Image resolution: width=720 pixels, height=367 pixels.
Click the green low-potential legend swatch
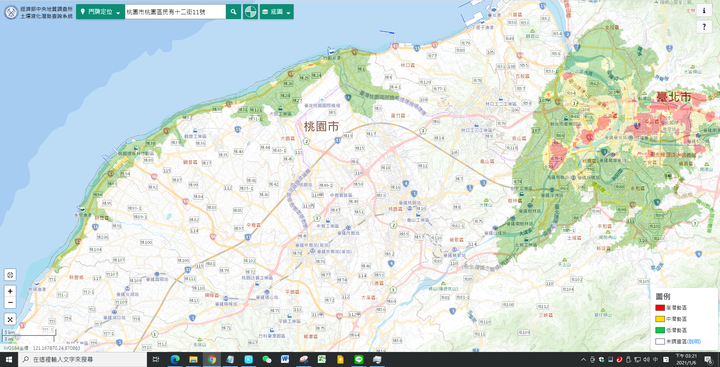(x=660, y=330)
